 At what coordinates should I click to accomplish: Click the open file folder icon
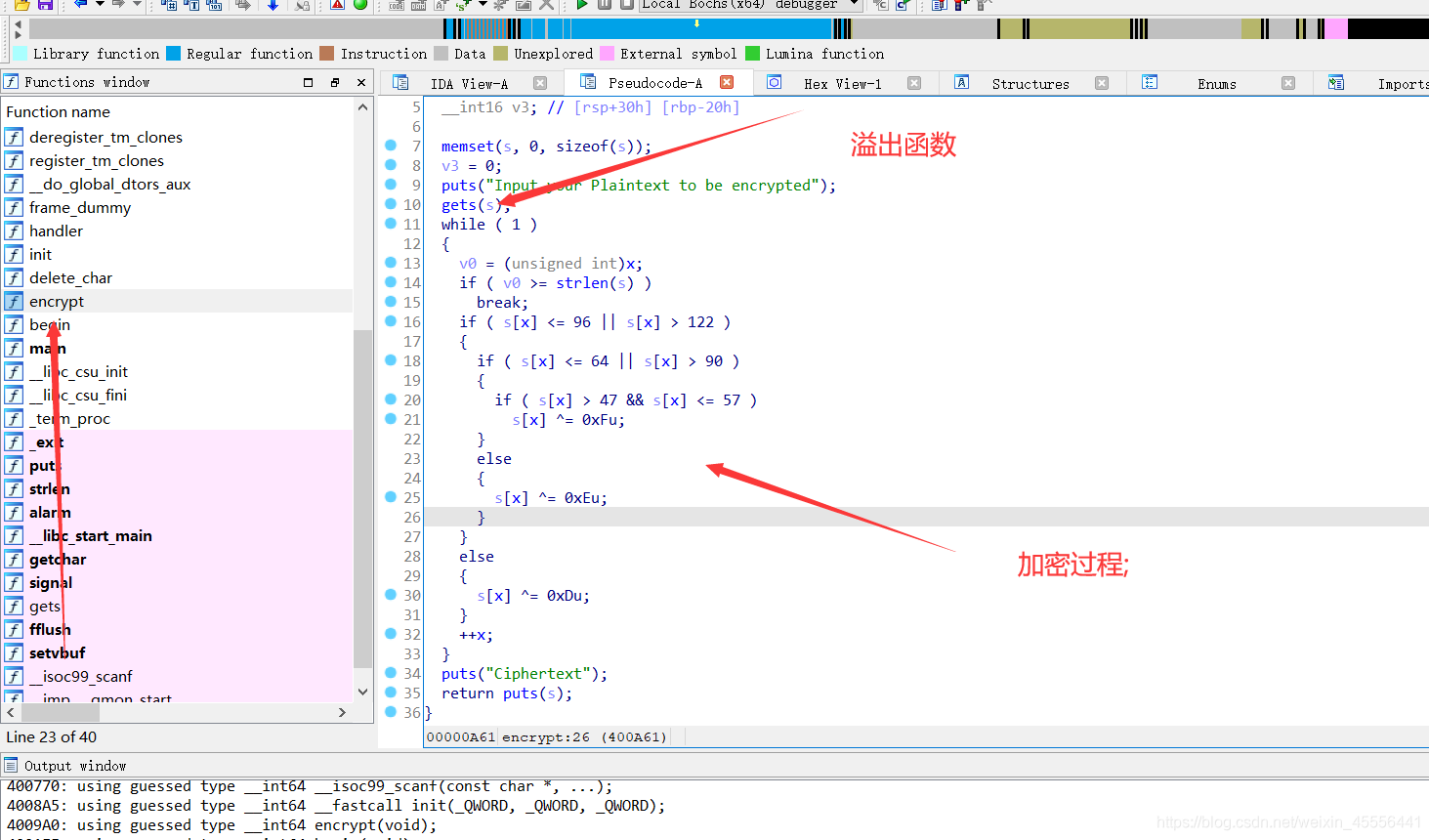coord(21,4)
